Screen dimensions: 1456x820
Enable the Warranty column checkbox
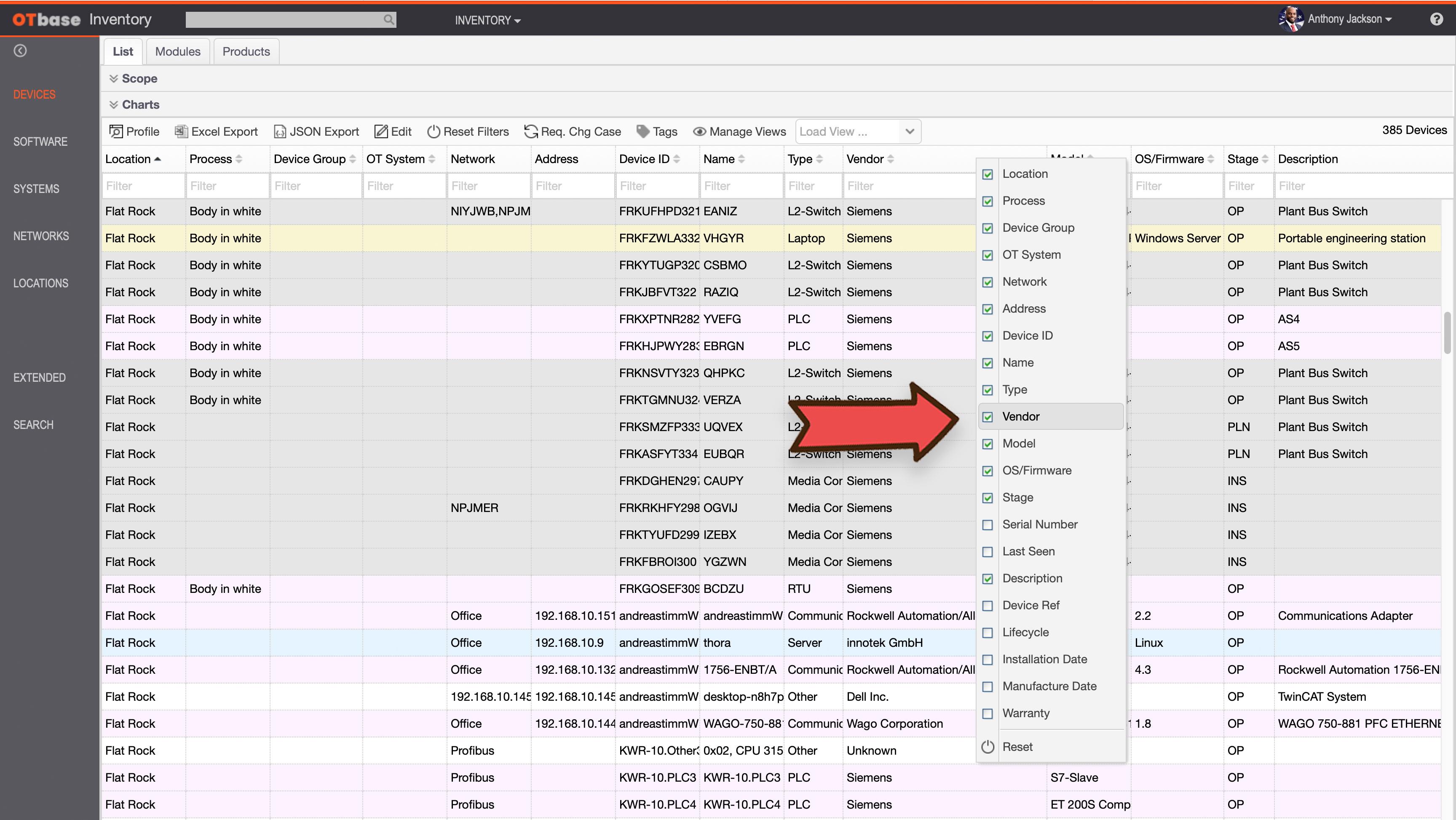coord(988,714)
